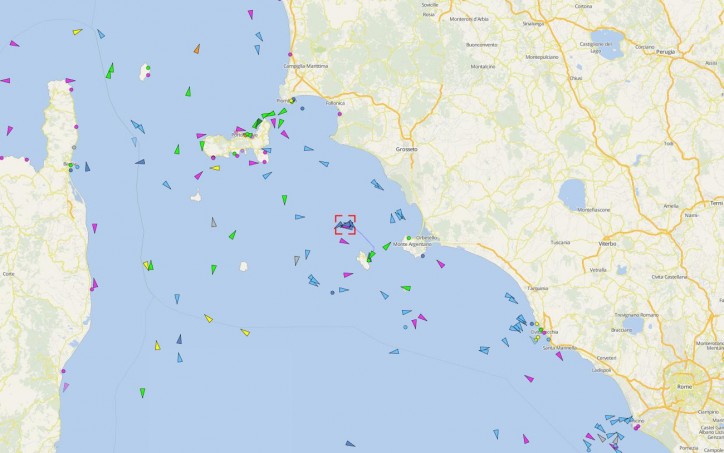Click Lake Bolsena above Montefiascone

pos(572,194)
